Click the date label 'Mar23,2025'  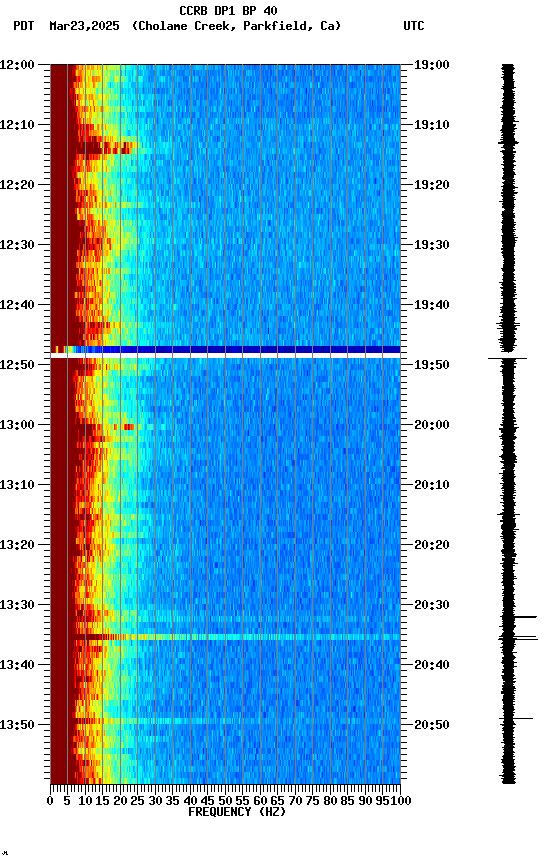tap(84, 26)
